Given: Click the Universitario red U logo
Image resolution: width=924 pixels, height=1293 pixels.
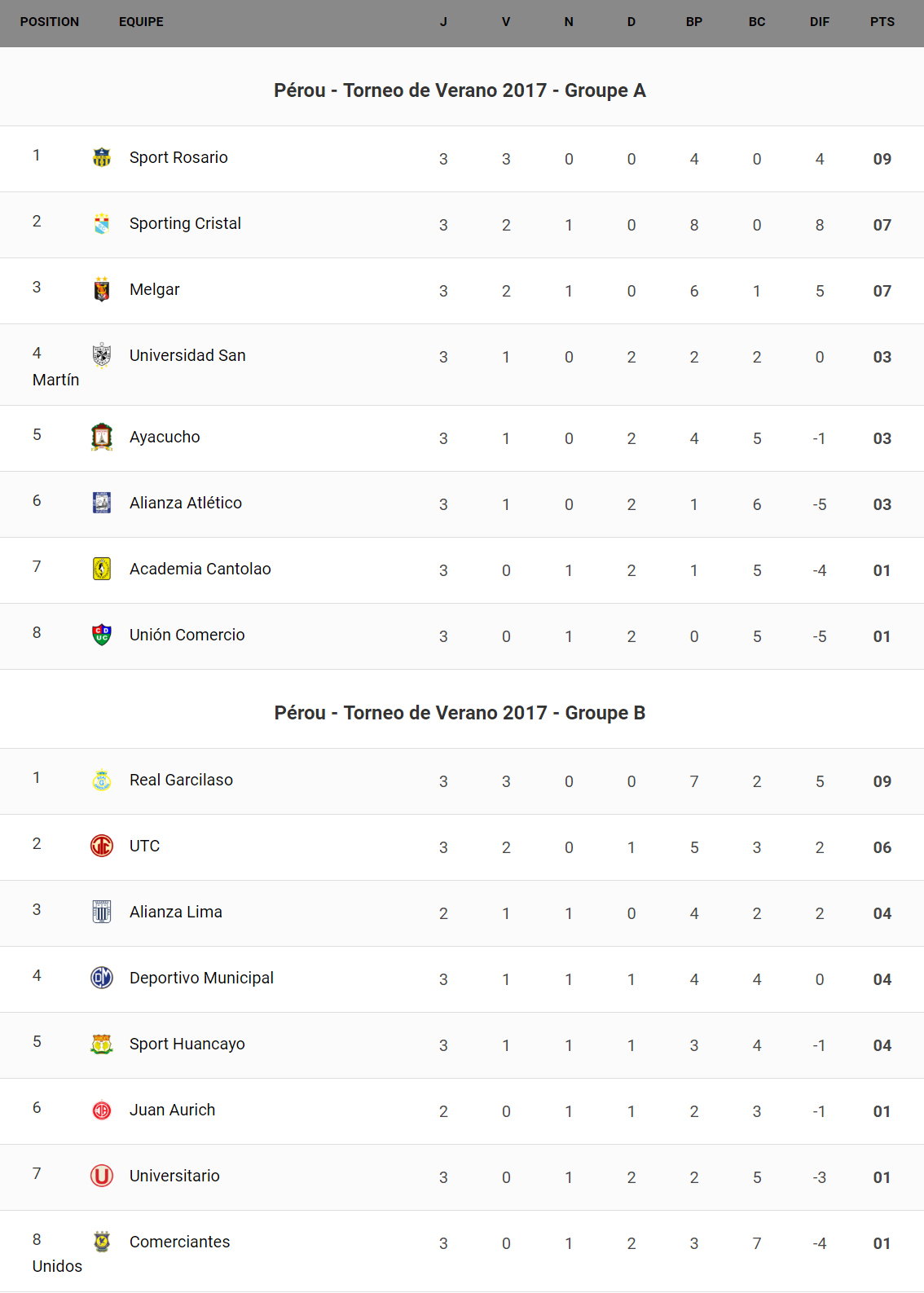Looking at the screenshot, I should [x=102, y=1176].
